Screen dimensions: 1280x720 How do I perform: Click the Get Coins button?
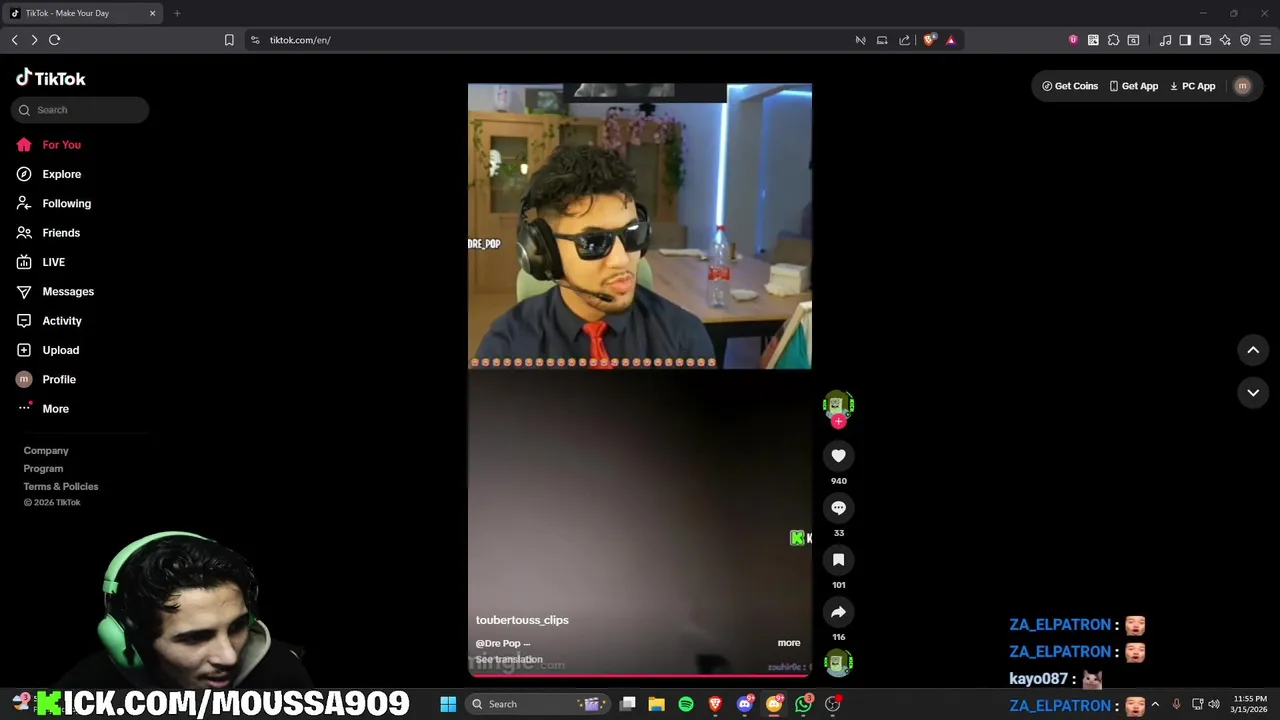point(1069,86)
